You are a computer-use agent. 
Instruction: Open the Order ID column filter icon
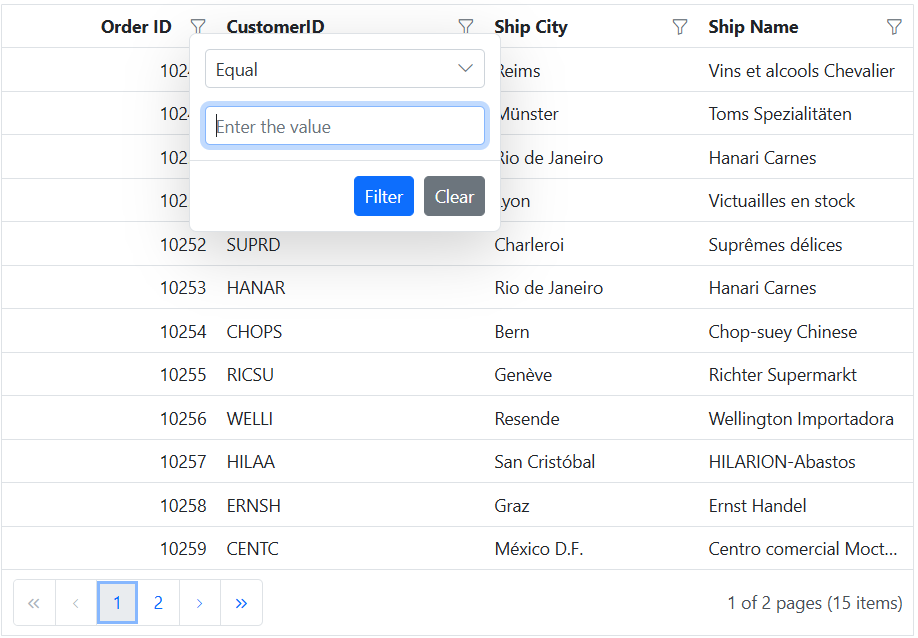[198, 26]
